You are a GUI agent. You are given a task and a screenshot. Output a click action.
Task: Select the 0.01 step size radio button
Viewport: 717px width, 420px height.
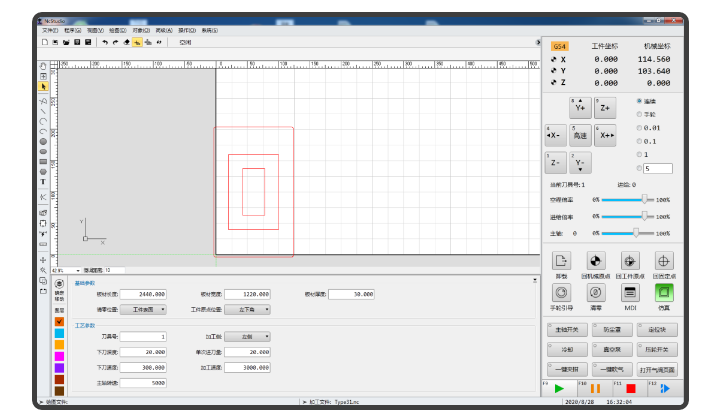pos(640,128)
